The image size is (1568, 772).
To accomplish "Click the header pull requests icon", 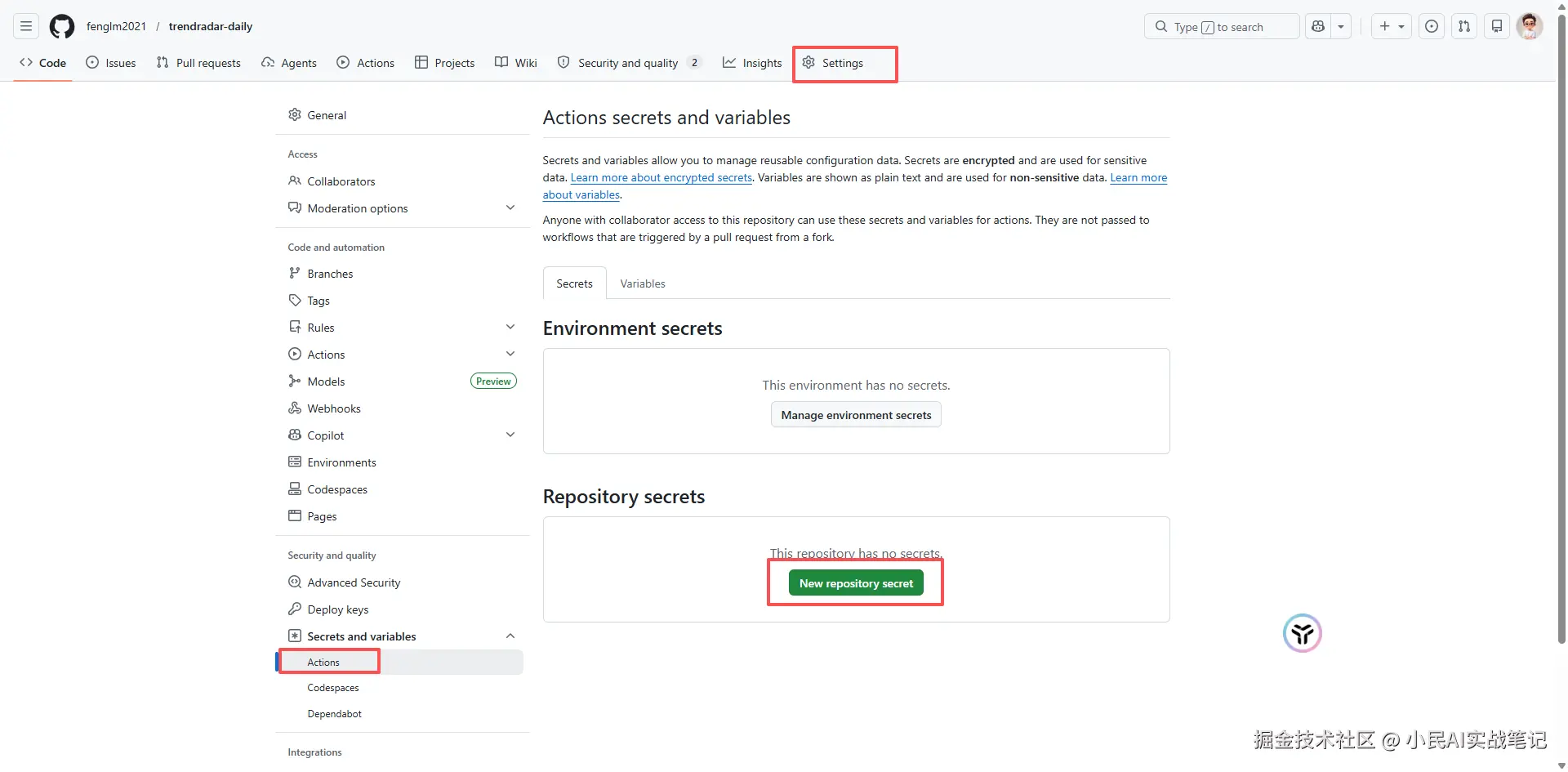I will (1463, 27).
